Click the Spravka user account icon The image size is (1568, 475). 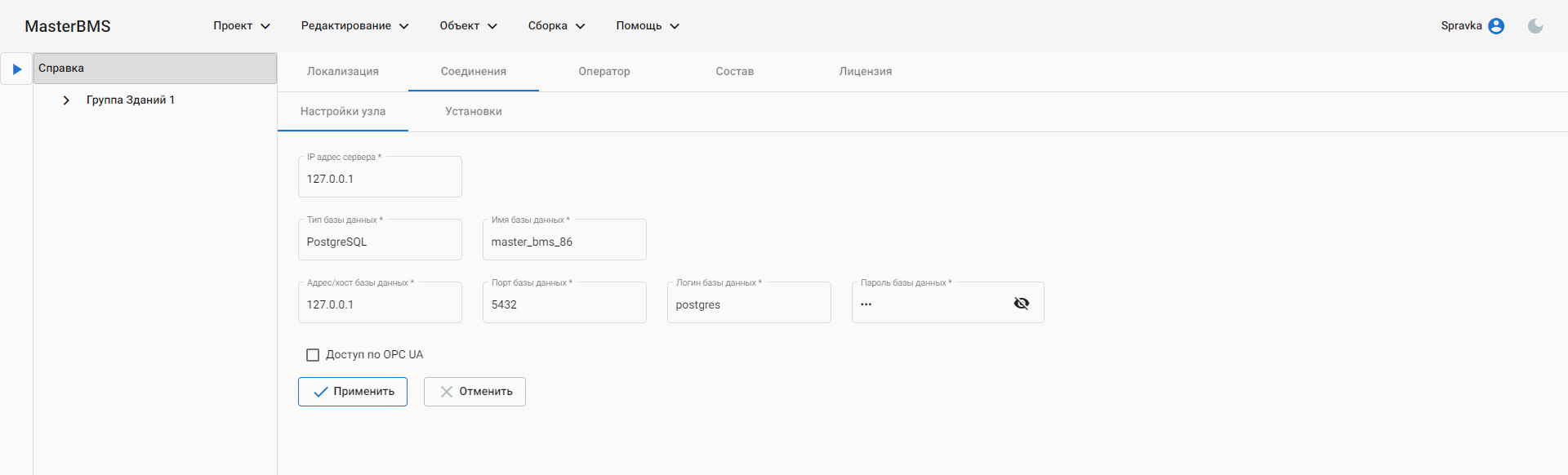pos(1496,26)
